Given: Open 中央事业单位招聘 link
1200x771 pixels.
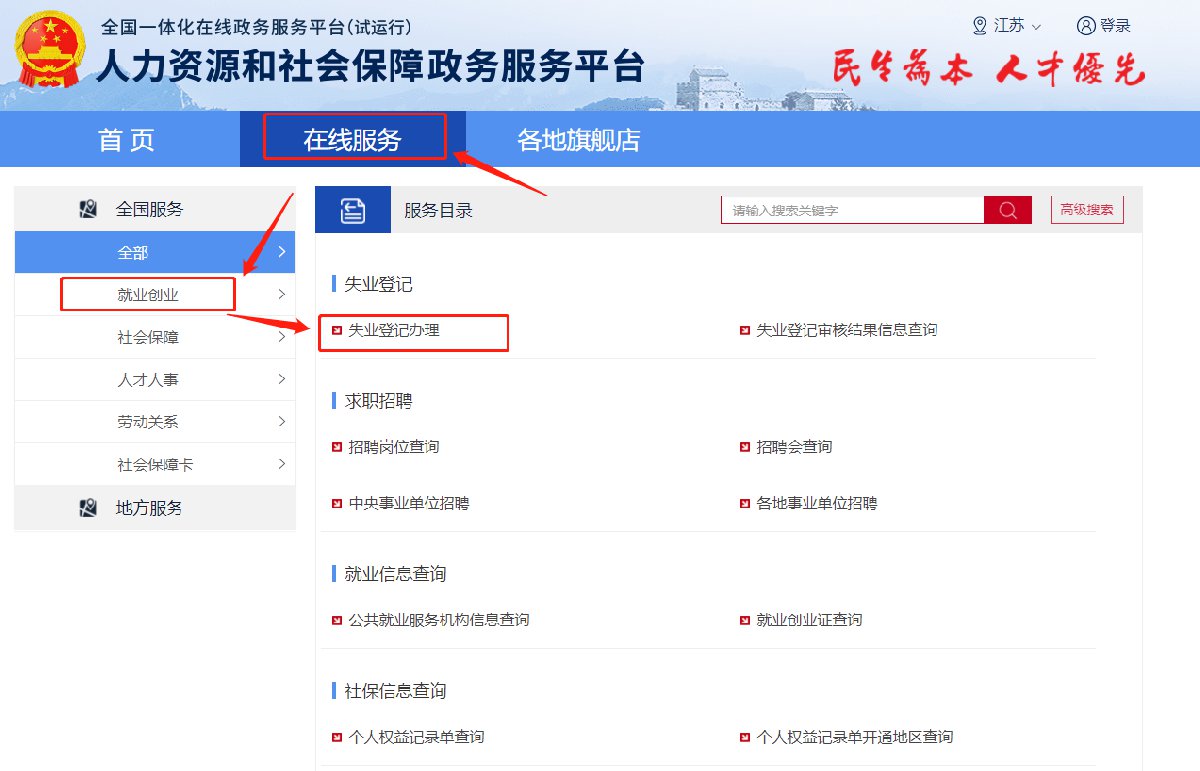Looking at the screenshot, I should [x=408, y=504].
